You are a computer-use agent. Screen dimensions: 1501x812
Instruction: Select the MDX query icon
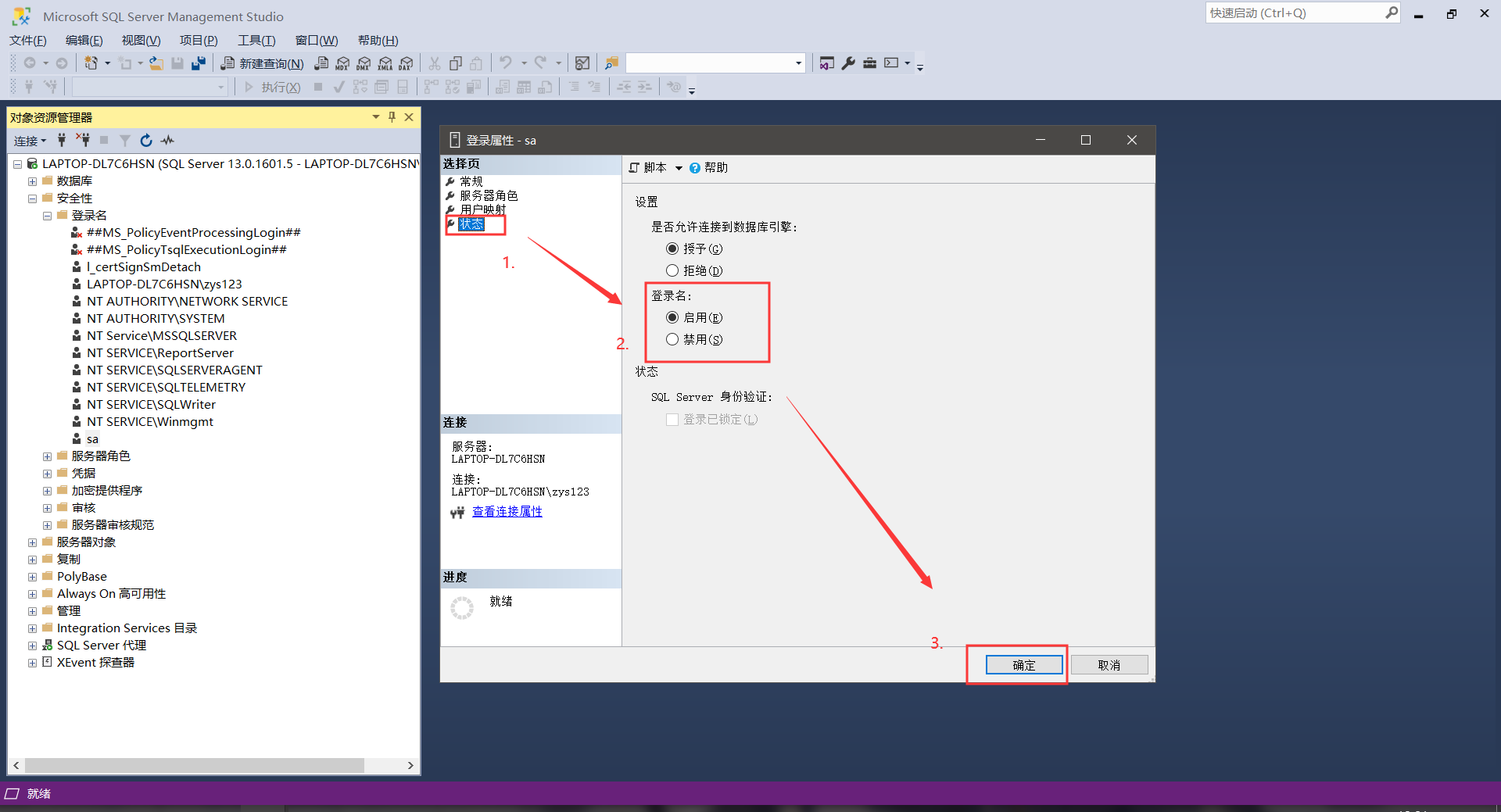click(x=342, y=63)
